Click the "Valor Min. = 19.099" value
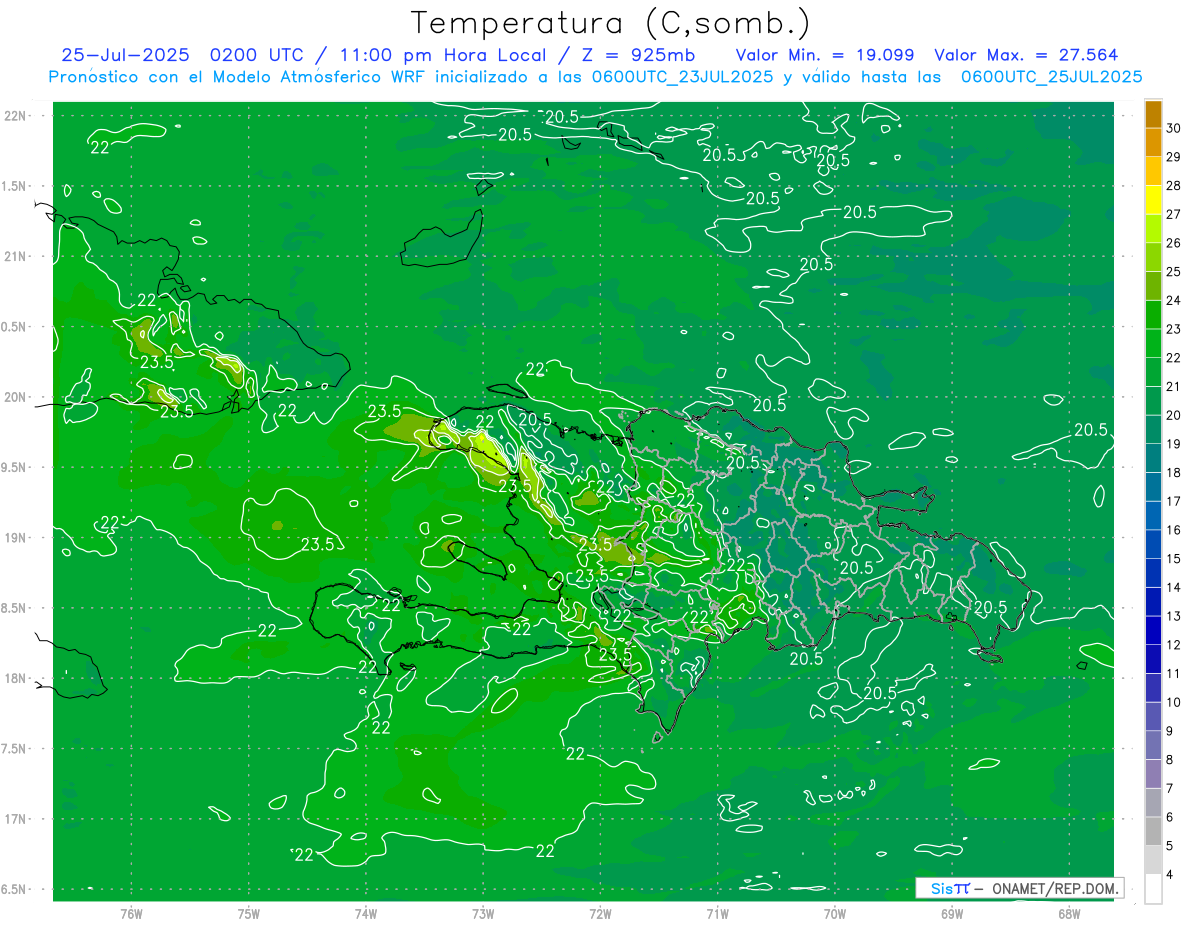 [x=826, y=55]
